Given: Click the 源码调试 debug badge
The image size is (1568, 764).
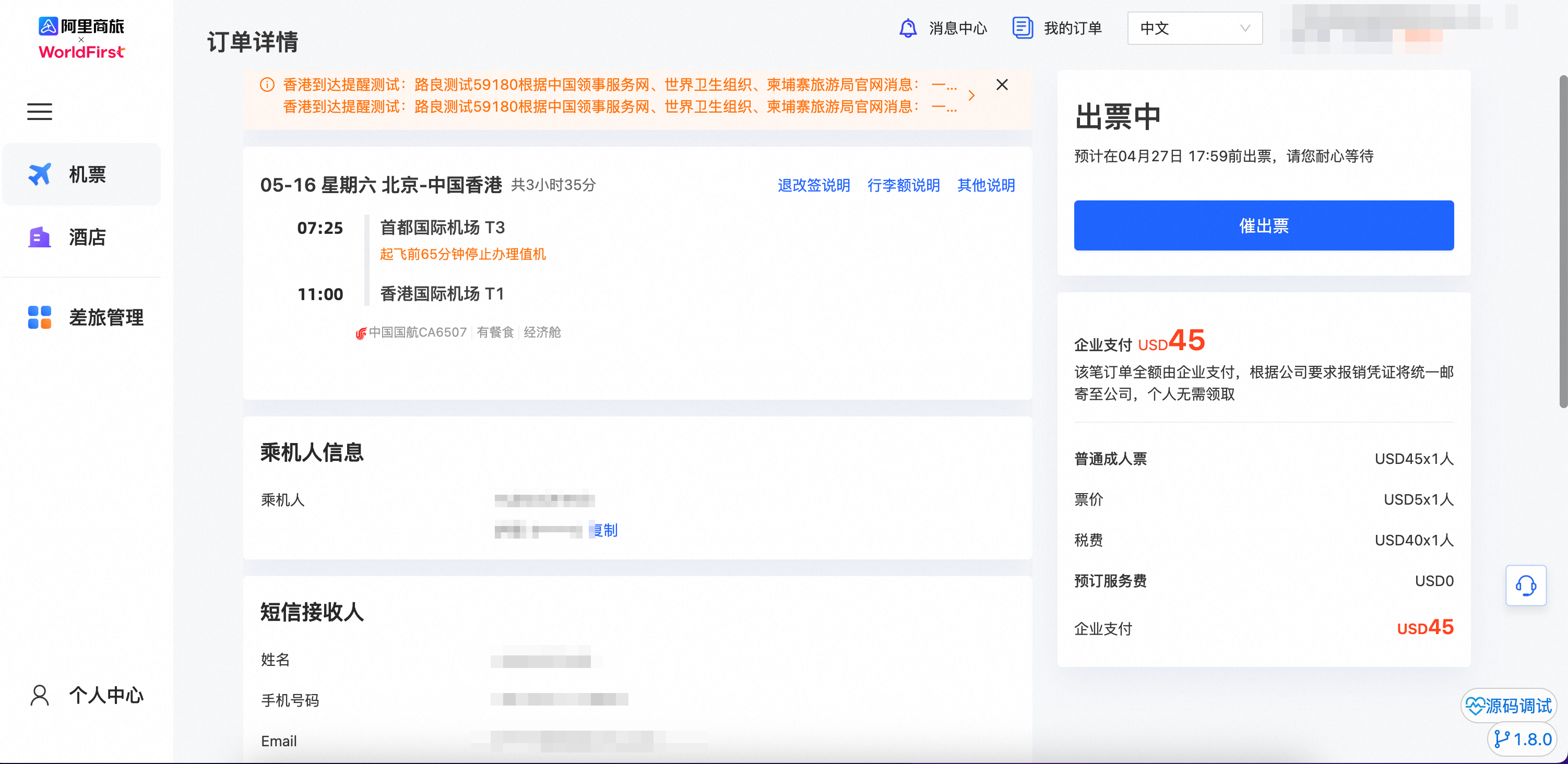Looking at the screenshot, I should (1509, 706).
